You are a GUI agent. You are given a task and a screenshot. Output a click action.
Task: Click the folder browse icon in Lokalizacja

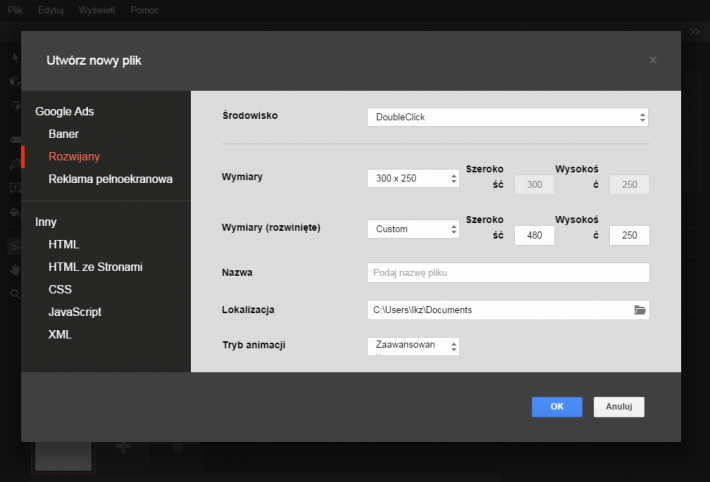[640, 310]
